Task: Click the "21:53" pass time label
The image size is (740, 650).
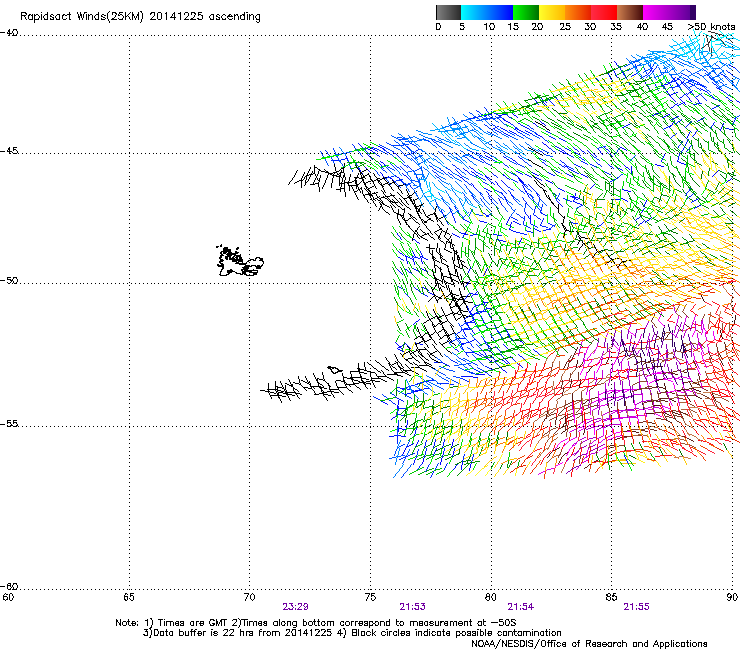Action: tap(412, 607)
